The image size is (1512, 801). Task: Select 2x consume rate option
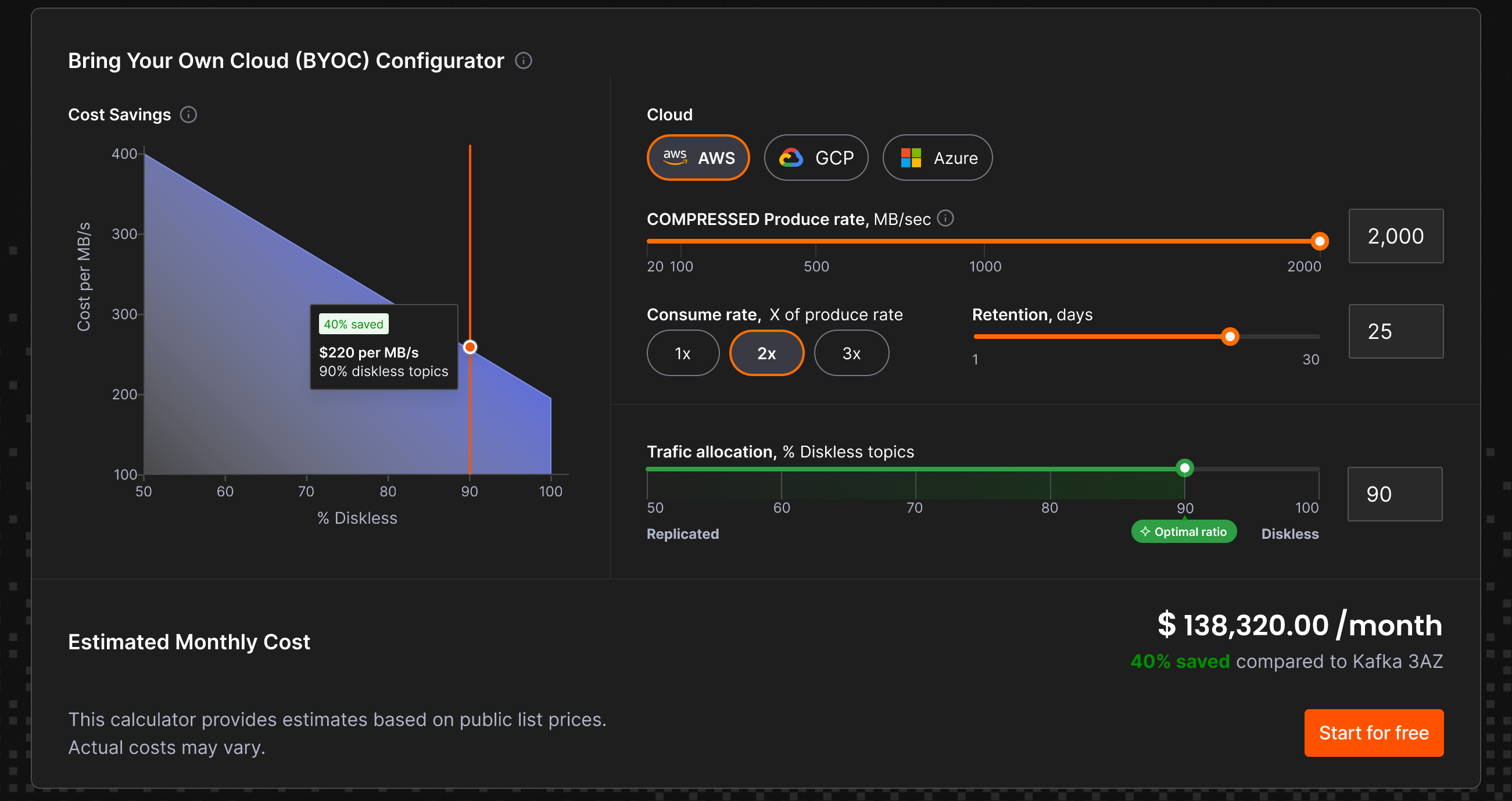[766, 353]
